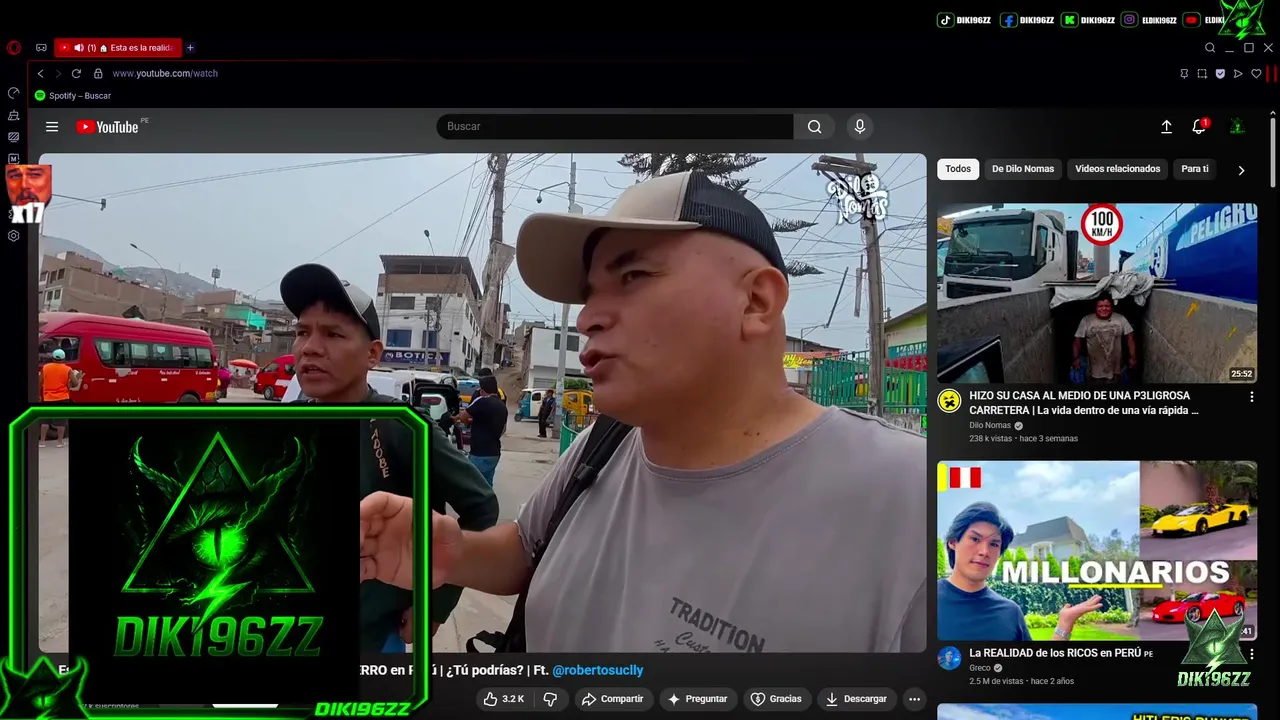Click the Preguntar button
Image resolution: width=1280 pixels, height=720 pixels.
tap(697, 699)
